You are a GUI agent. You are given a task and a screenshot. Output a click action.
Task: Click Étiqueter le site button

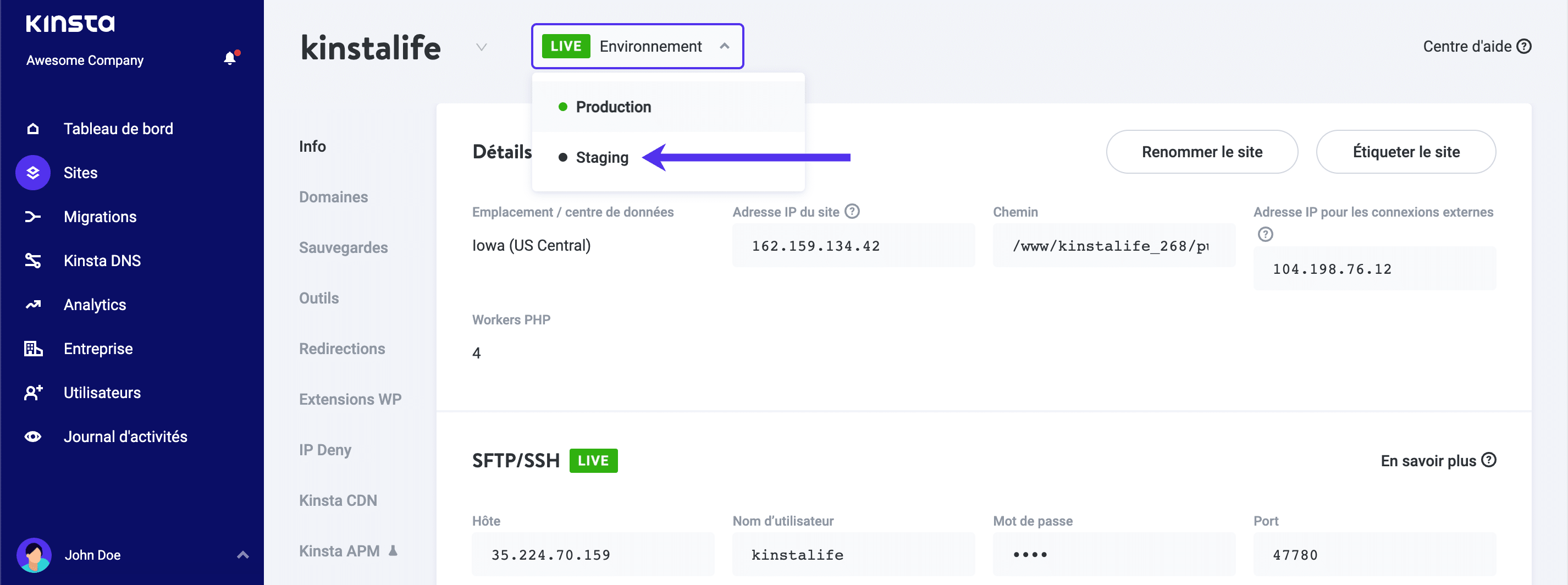(x=1405, y=152)
